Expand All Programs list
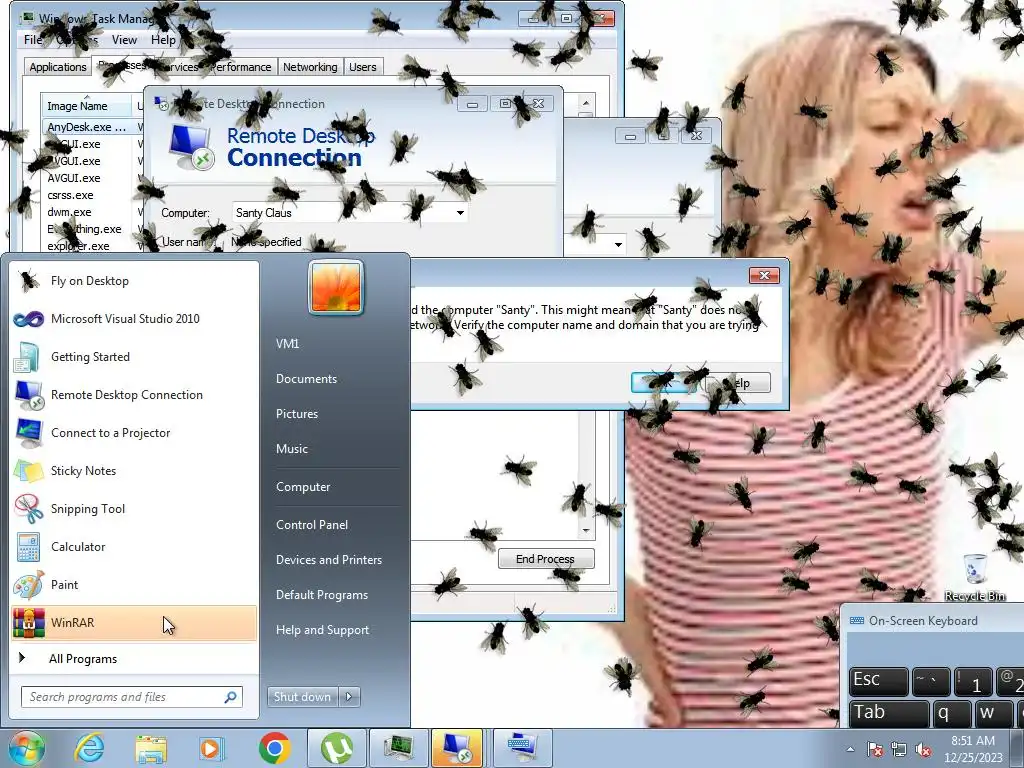1024x768 pixels. 134,659
